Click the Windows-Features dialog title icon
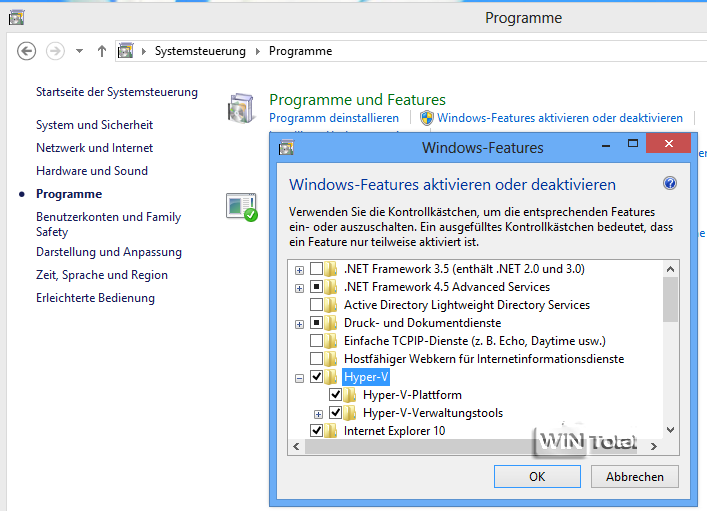 (x=286, y=147)
